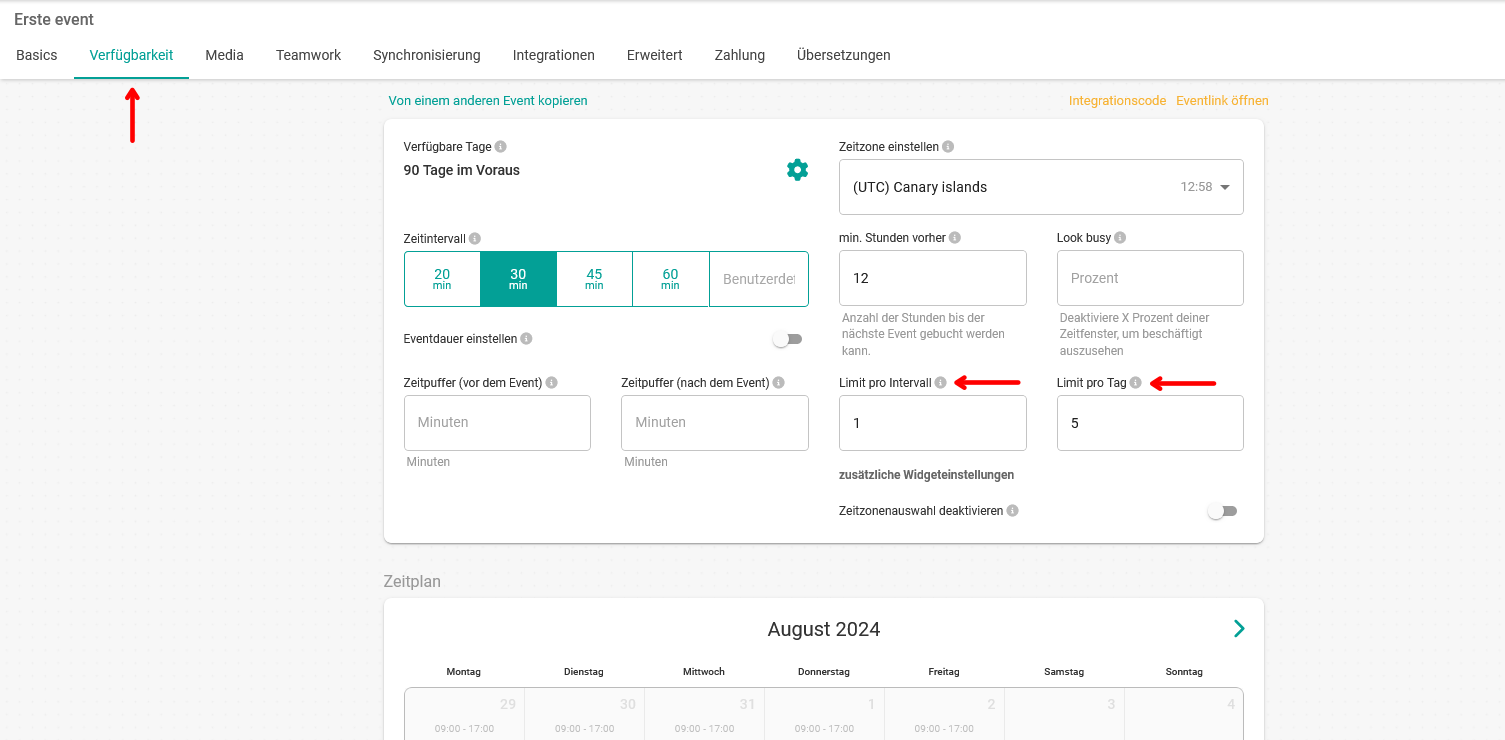
Task: Show info for Verfügbare Tage
Action: pos(501,147)
